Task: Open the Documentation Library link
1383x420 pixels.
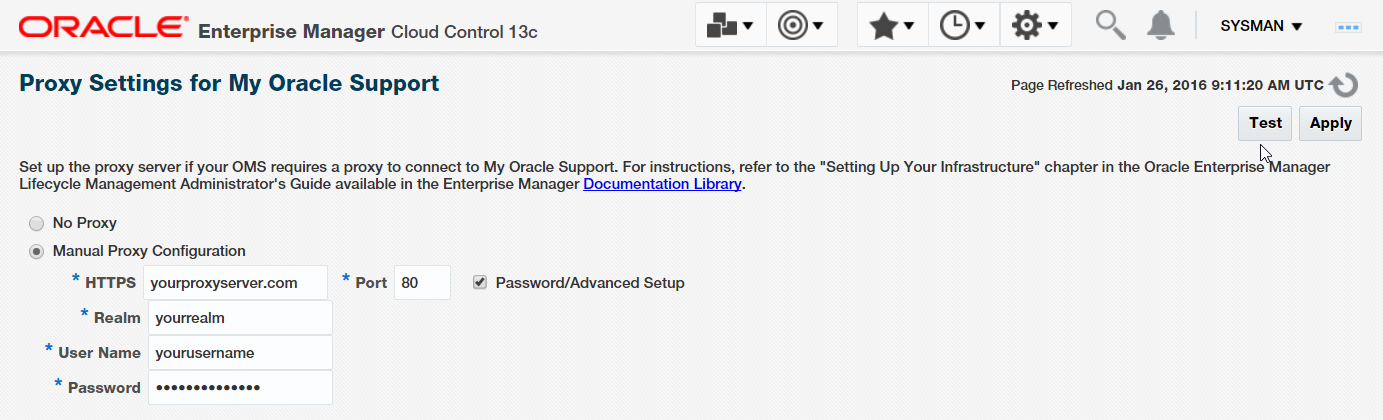Action: (662, 184)
